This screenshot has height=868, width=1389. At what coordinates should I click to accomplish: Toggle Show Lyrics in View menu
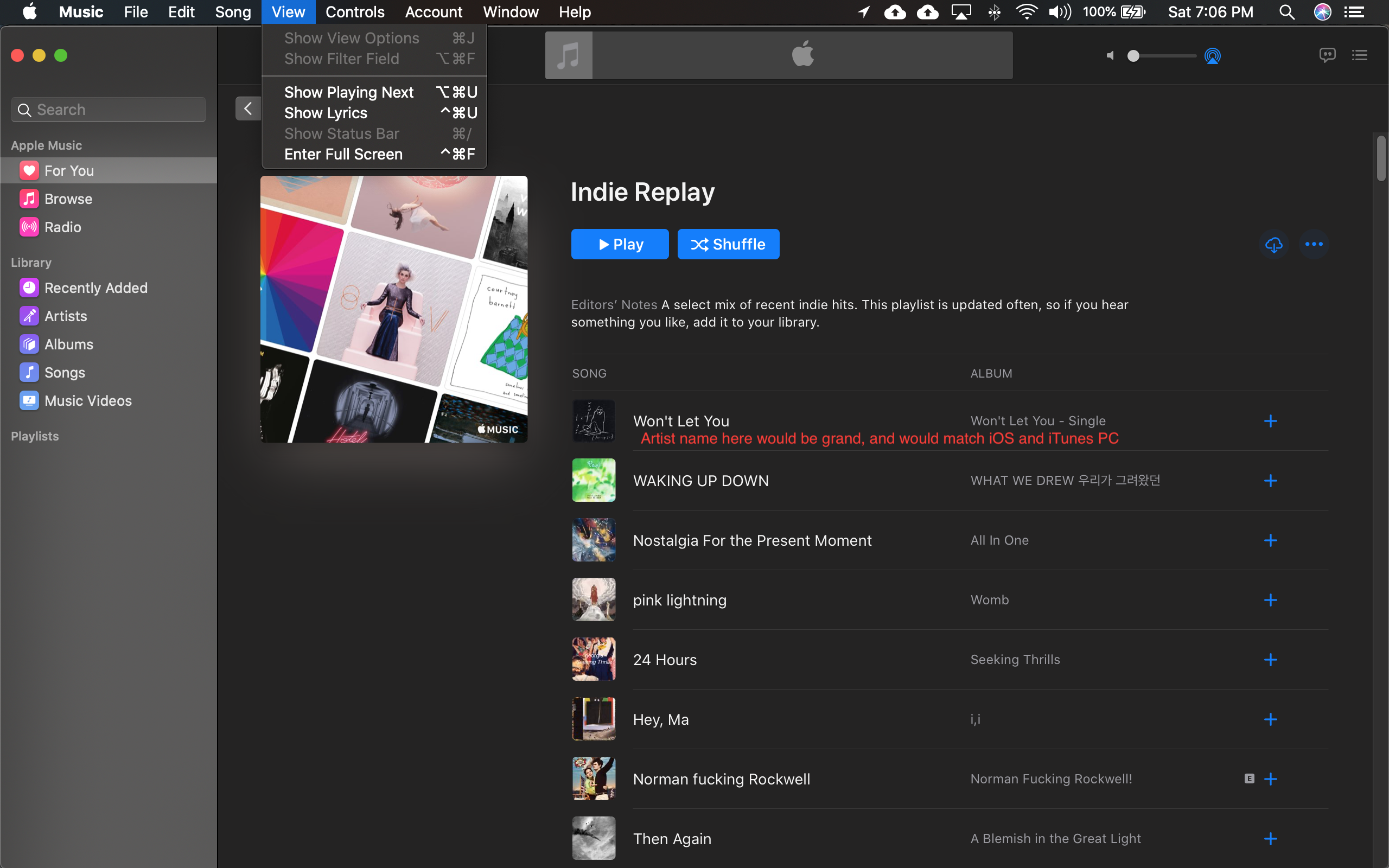[x=326, y=113]
